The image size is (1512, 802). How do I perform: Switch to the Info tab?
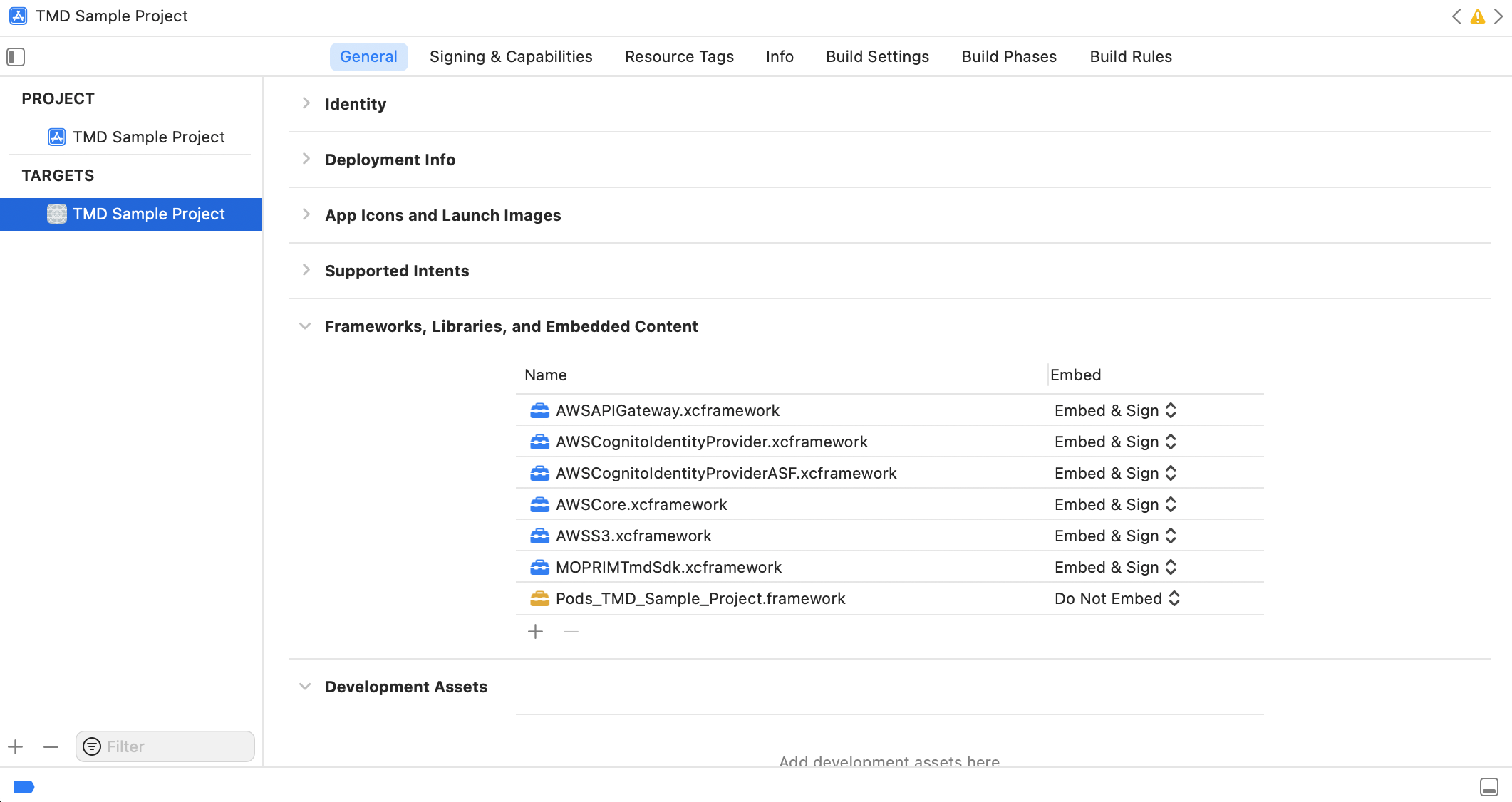click(x=780, y=57)
